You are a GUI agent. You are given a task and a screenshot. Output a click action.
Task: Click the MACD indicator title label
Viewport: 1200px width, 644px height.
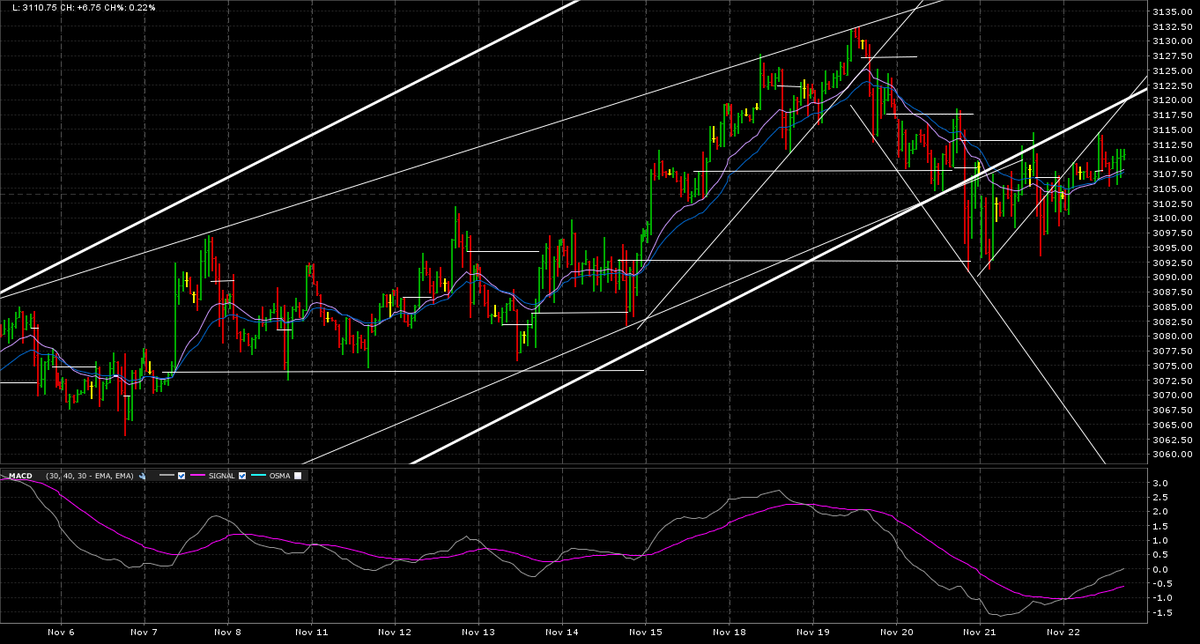point(21,476)
